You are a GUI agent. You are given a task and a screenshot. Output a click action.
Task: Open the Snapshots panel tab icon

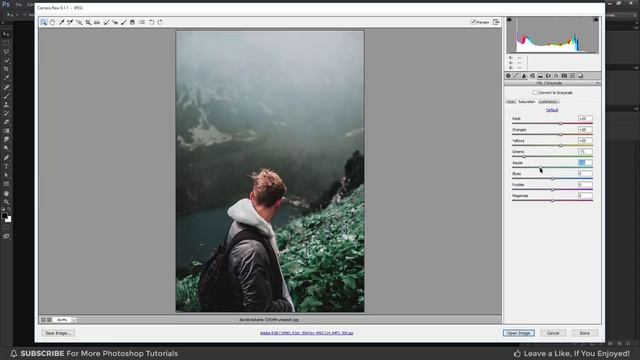580,76
